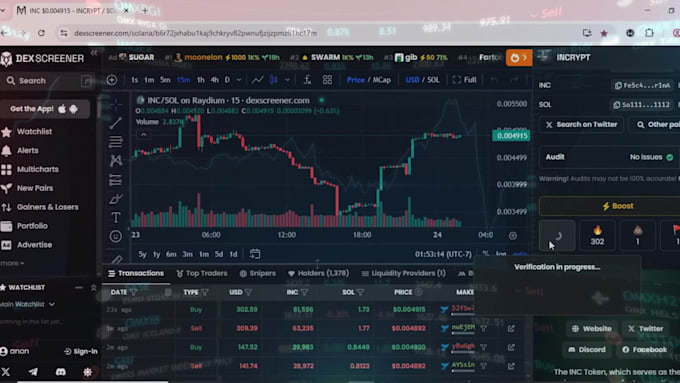Open a new browser tab
Viewport: 680px width, 383px height.
(145, 10)
